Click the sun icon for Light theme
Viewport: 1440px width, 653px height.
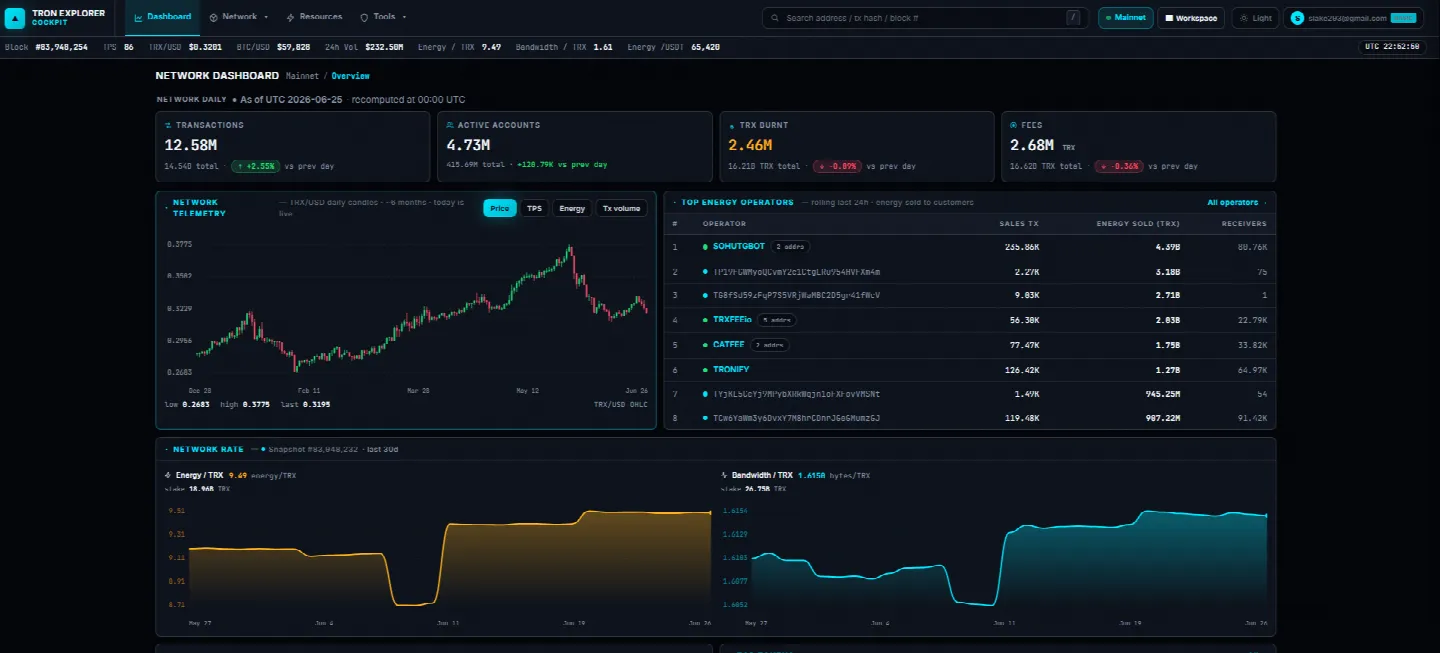click(1244, 18)
